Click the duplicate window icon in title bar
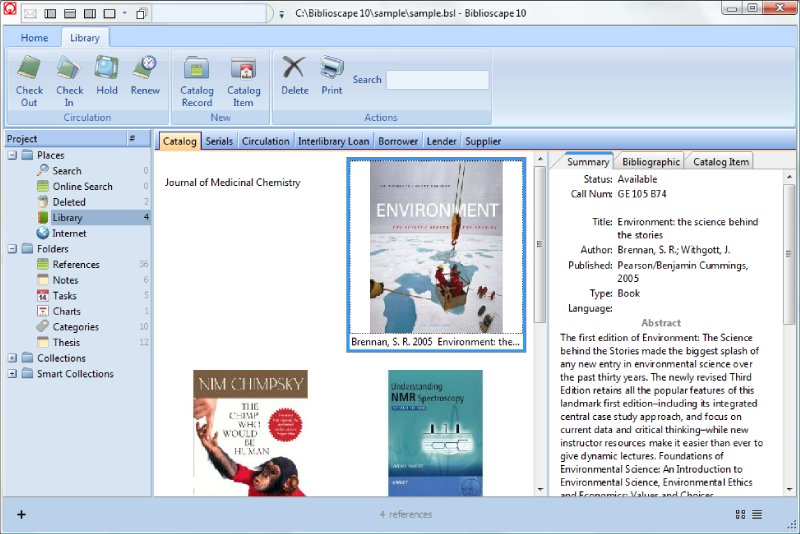The width and height of the screenshot is (800, 534). pos(141,13)
